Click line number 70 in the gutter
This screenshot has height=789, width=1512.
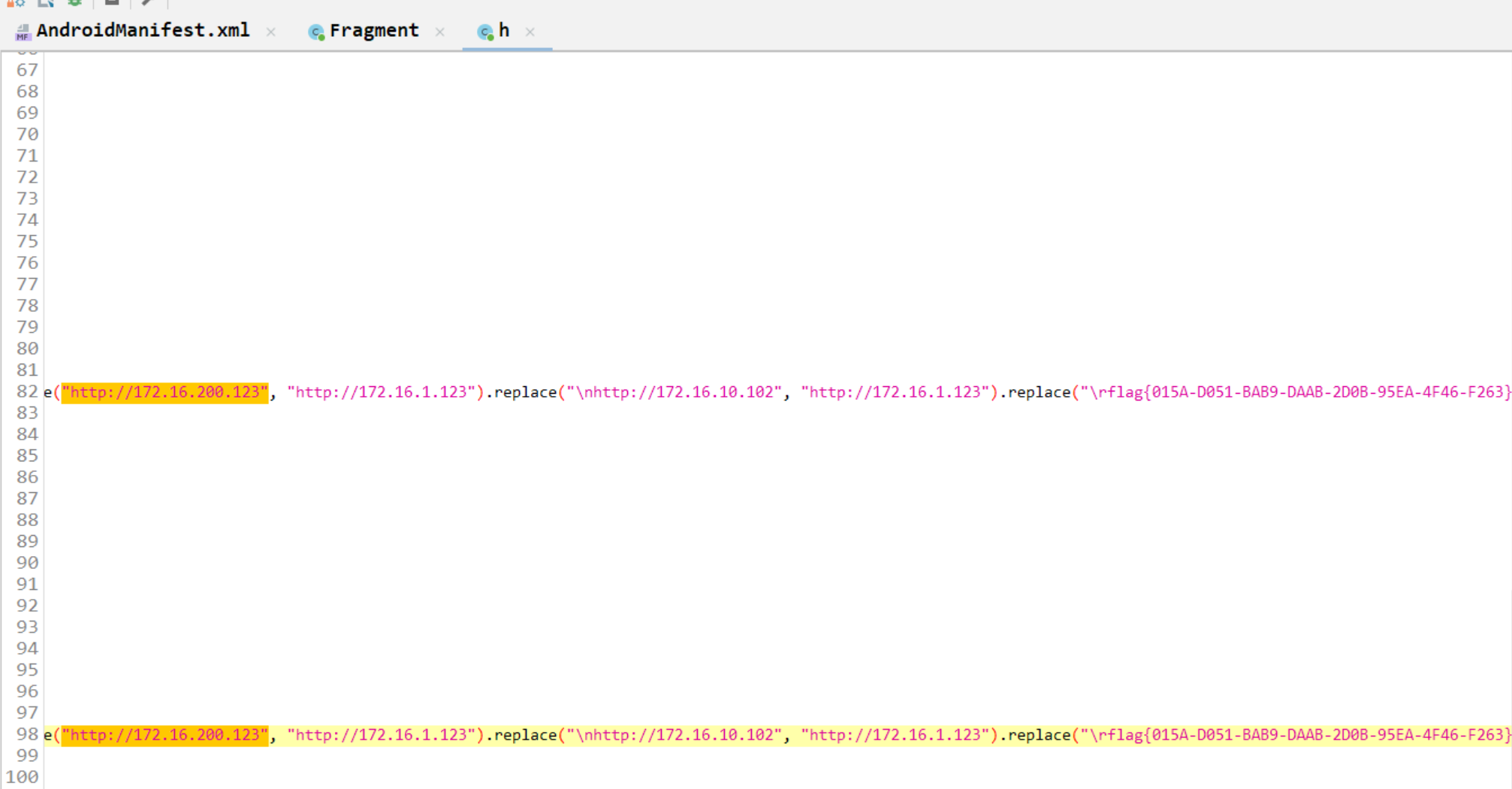pyautogui.click(x=27, y=135)
